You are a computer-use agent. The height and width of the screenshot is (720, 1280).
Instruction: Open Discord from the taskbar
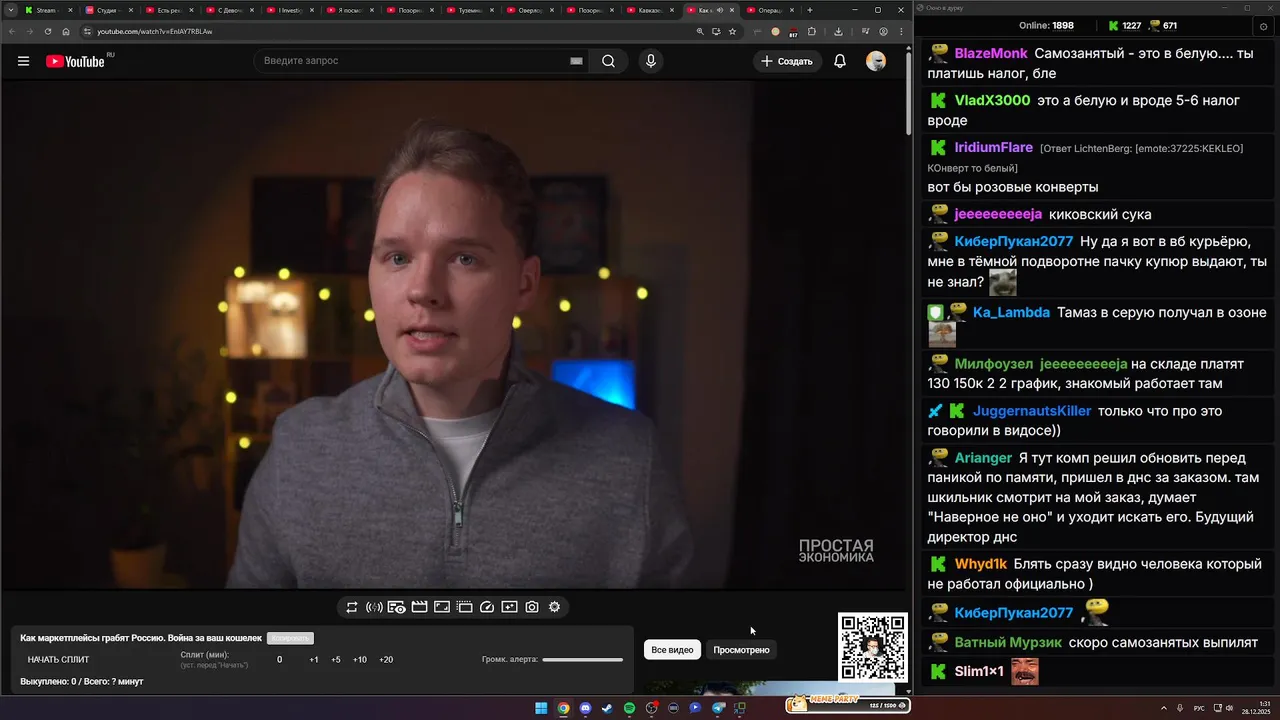[585, 708]
